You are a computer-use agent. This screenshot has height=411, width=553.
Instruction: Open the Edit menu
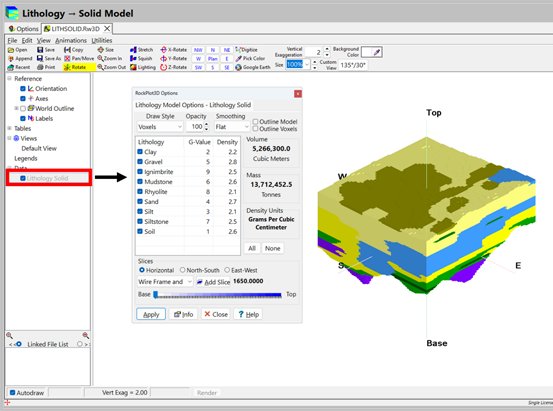[x=27, y=40]
